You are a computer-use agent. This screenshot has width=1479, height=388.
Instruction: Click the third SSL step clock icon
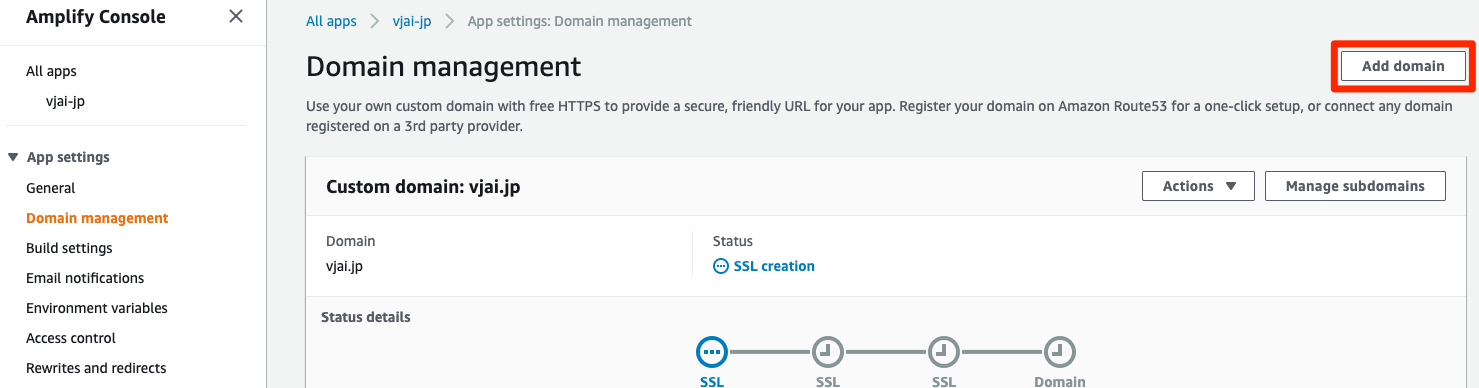coord(943,352)
